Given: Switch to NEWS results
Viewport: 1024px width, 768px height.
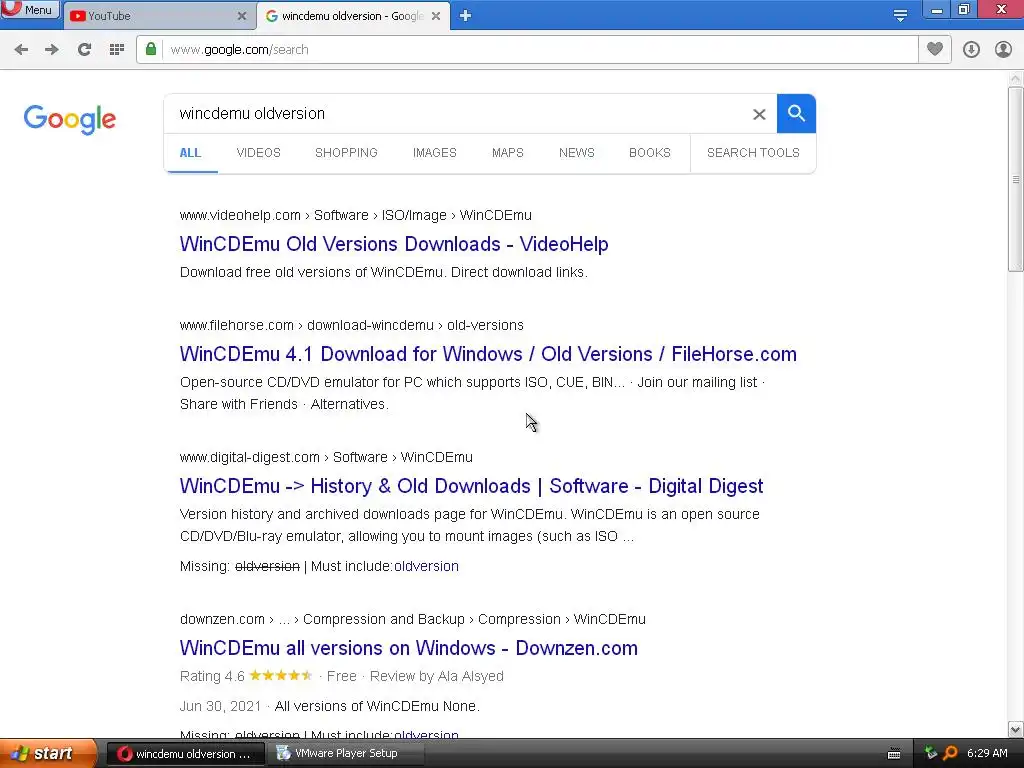Looking at the screenshot, I should pyautogui.click(x=577, y=153).
